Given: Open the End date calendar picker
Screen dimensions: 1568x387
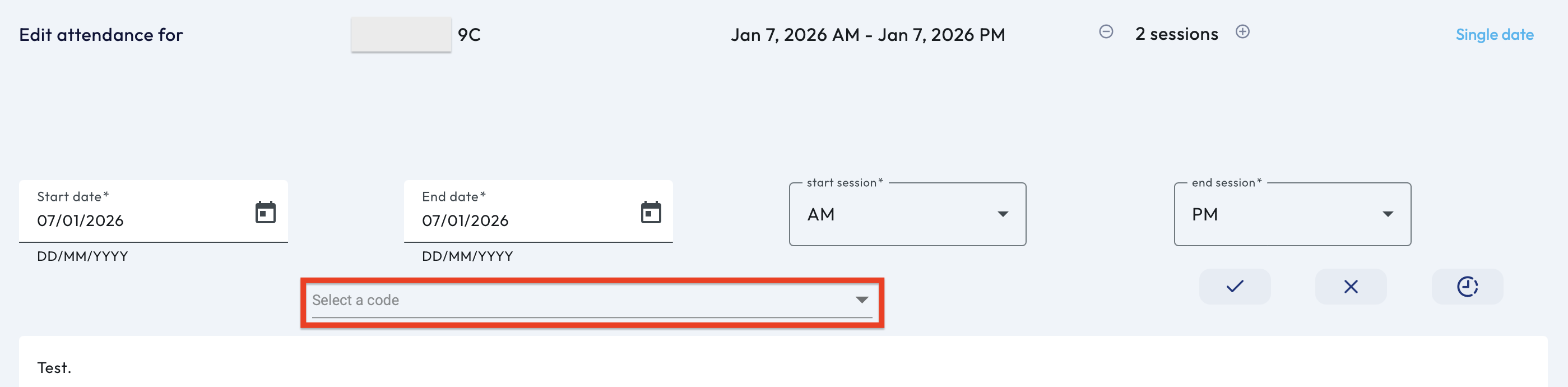Looking at the screenshot, I should click(x=651, y=213).
